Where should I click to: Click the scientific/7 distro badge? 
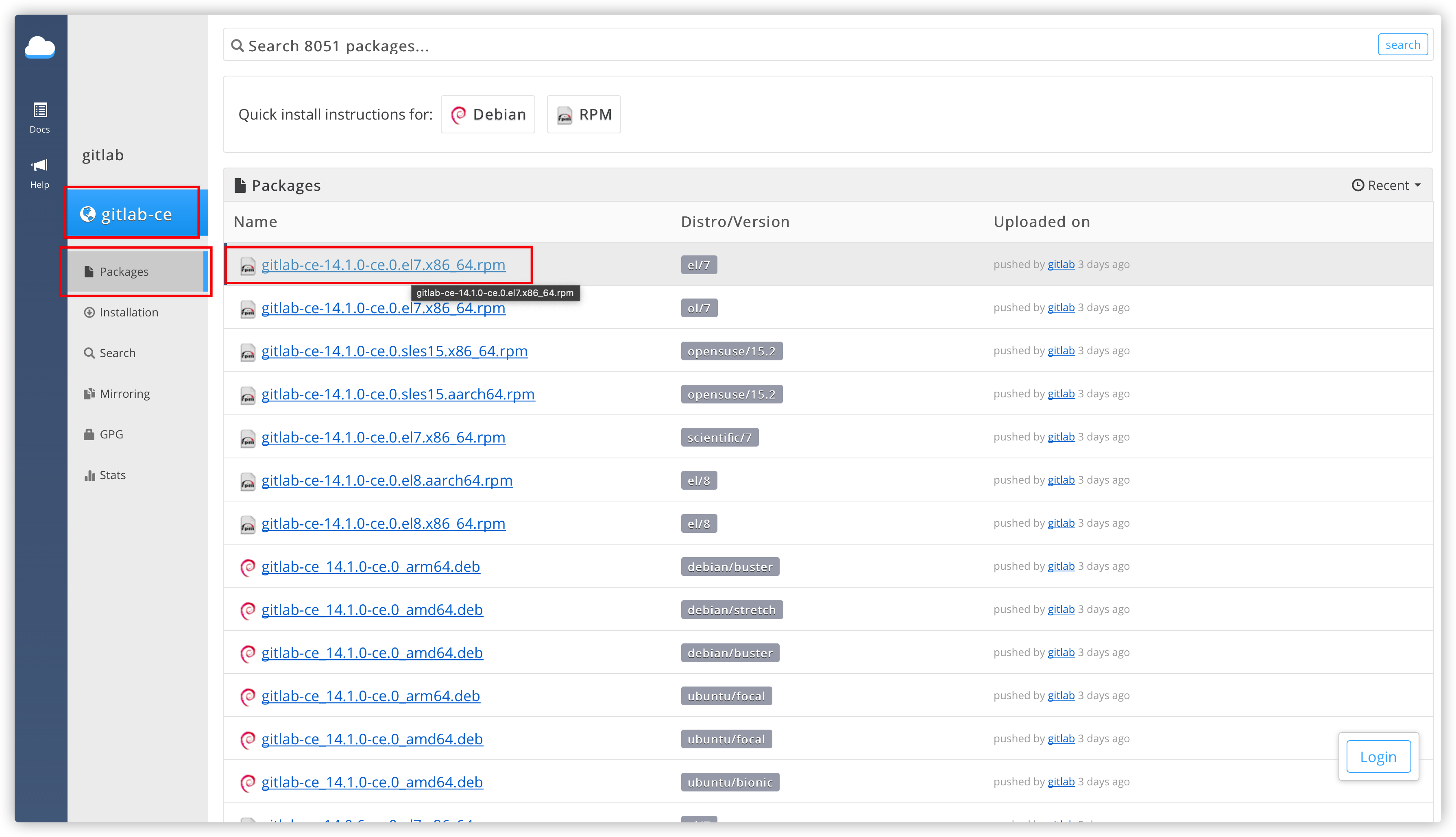[x=720, y=438]
